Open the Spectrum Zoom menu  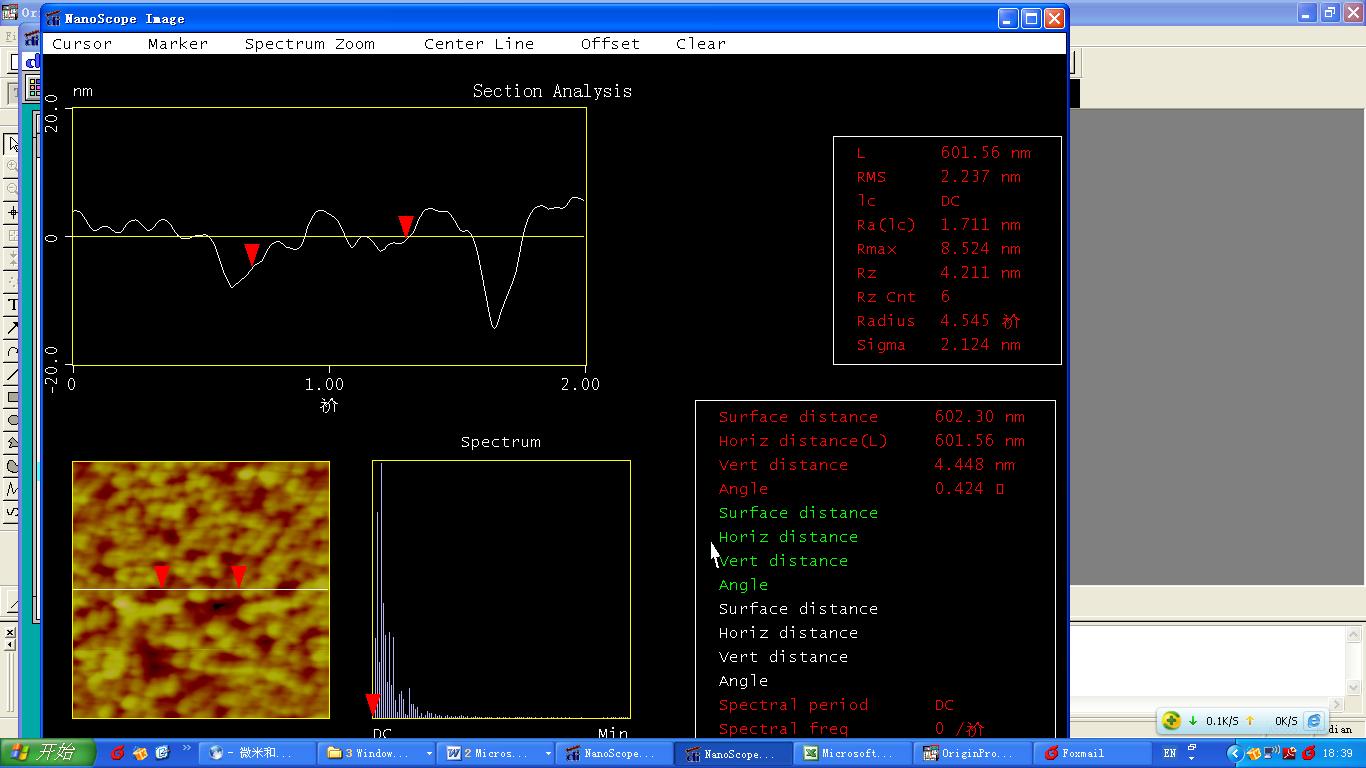pos(309,44)
